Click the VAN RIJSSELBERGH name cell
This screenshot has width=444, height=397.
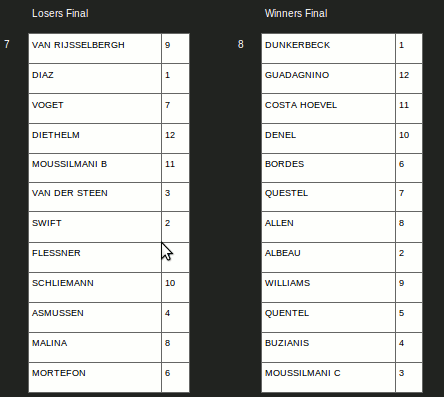95,49
